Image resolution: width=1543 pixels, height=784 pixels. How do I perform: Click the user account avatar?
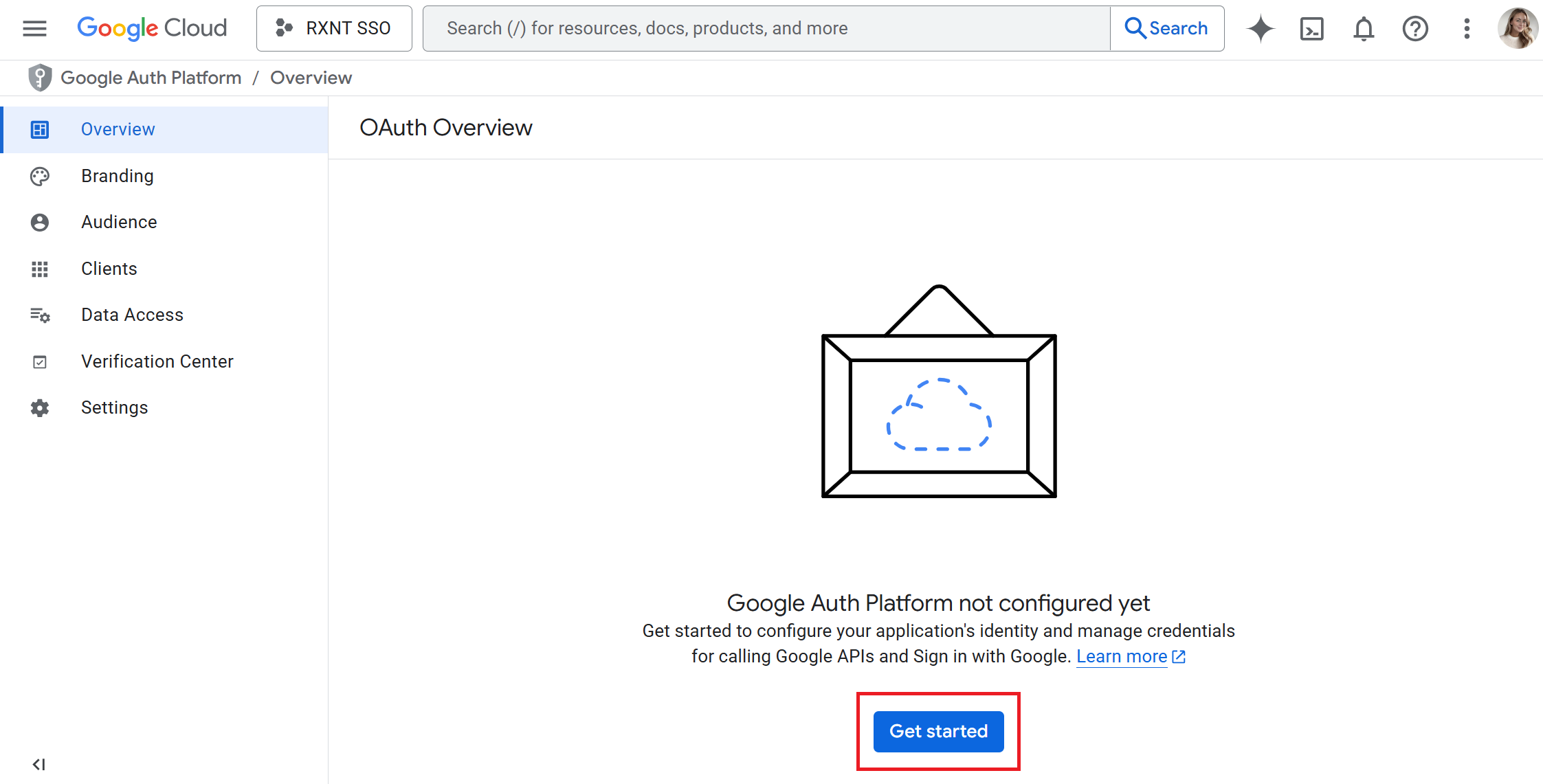pos(1518,29)
